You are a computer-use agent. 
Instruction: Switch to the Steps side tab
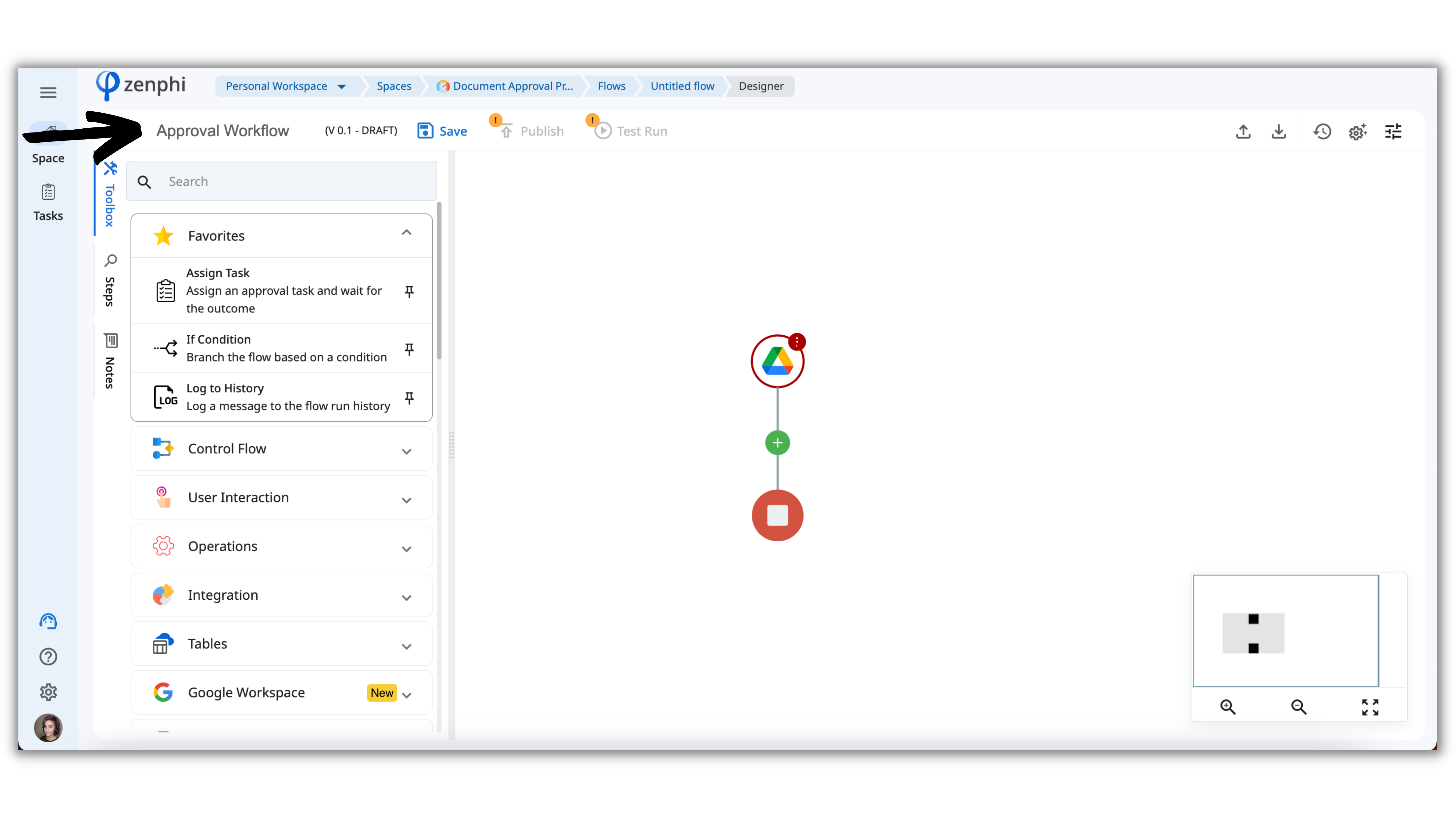(x=110, y=281)
